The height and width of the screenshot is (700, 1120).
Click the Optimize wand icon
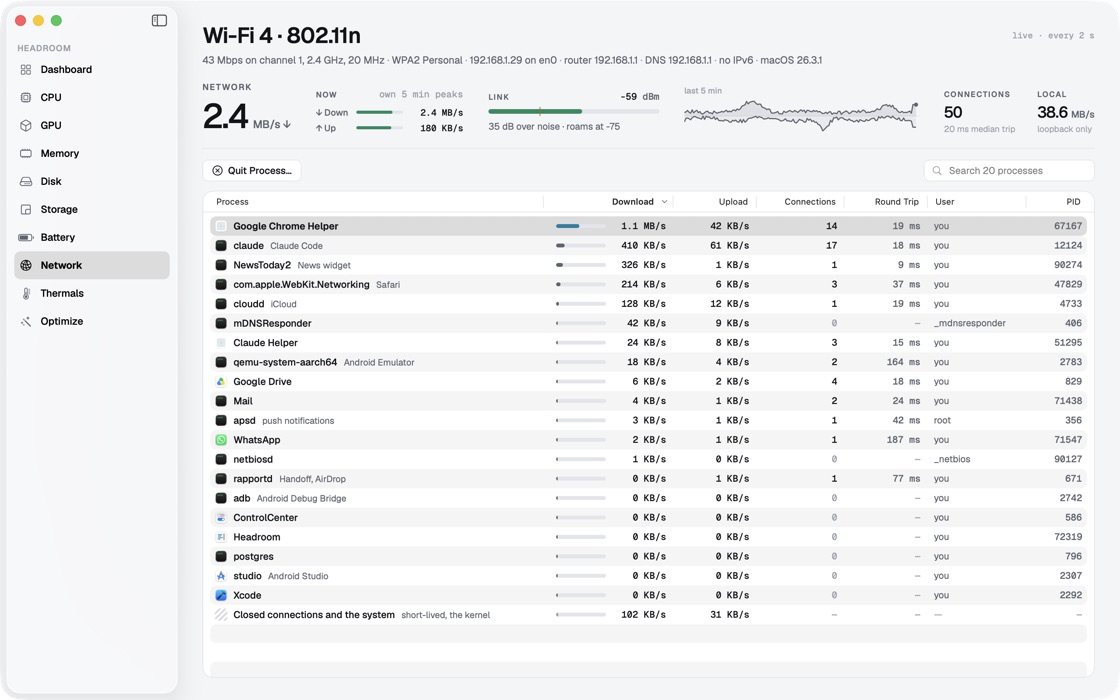(x=26, y=321)
